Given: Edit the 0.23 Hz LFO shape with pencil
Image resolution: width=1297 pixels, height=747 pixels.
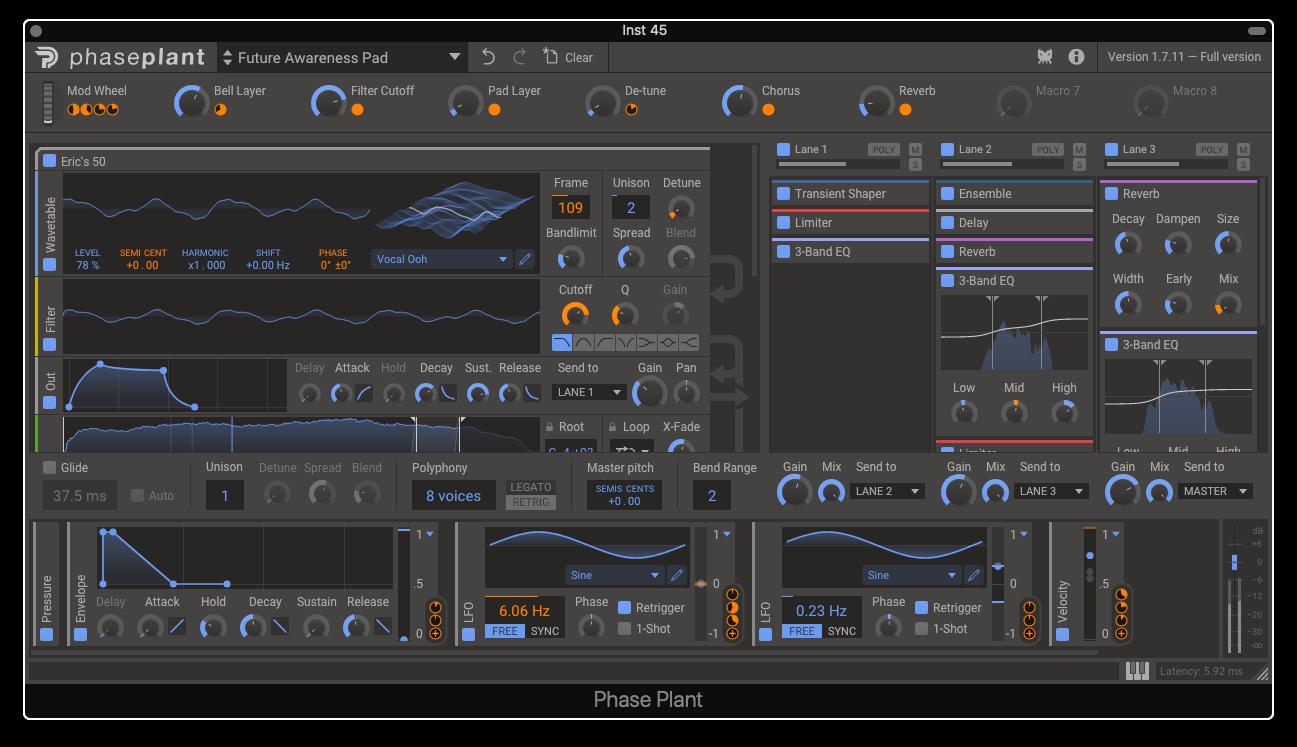Looking at the screenshot, I should (974, 575).
